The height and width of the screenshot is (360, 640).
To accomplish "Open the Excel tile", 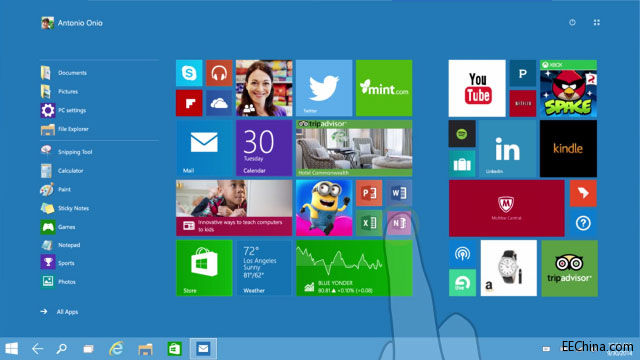I will 369,223.
